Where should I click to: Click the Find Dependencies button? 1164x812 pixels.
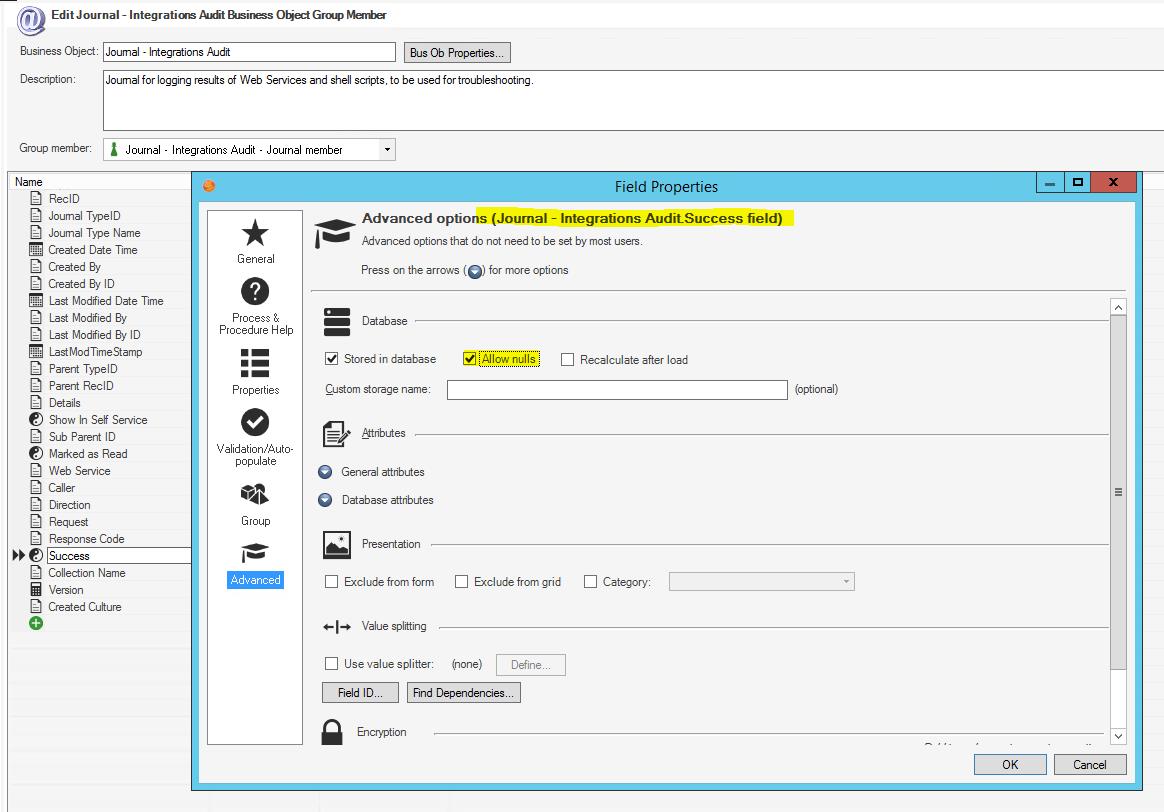464,692
